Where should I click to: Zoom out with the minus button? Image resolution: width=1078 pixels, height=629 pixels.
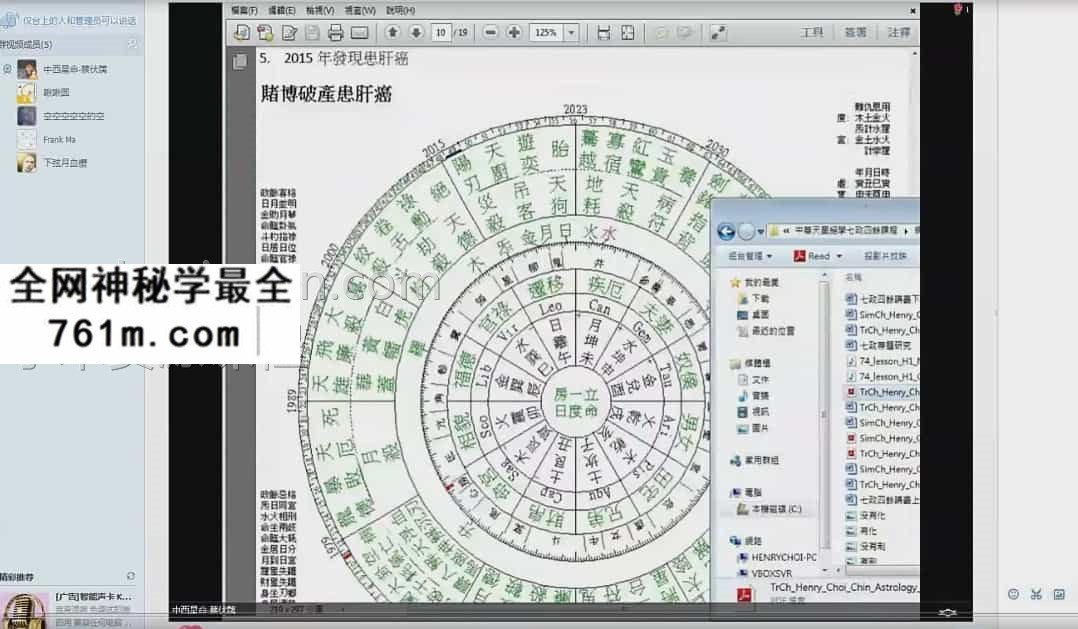tap(490, 32)
